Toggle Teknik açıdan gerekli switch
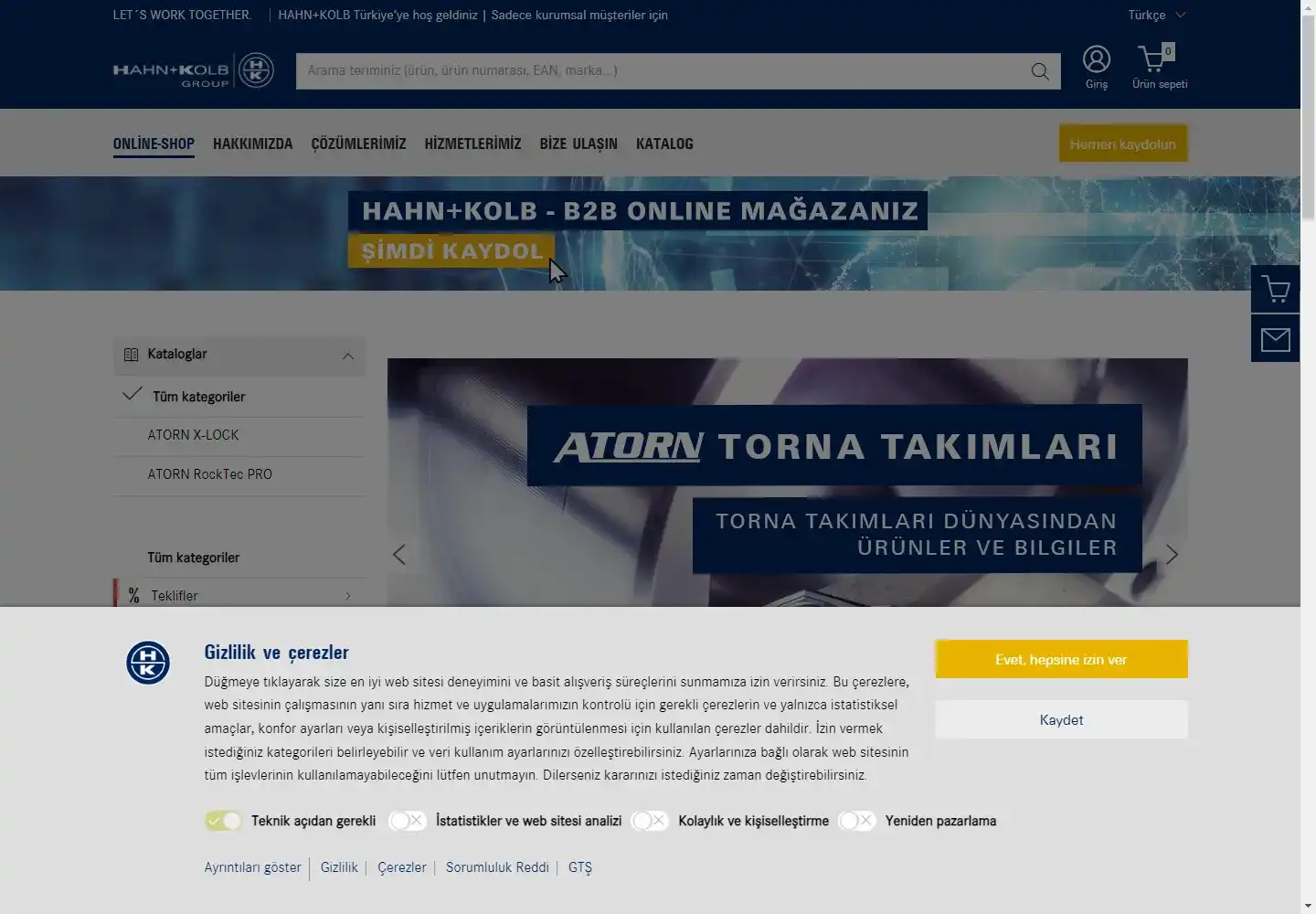 [x=223, y=821]
